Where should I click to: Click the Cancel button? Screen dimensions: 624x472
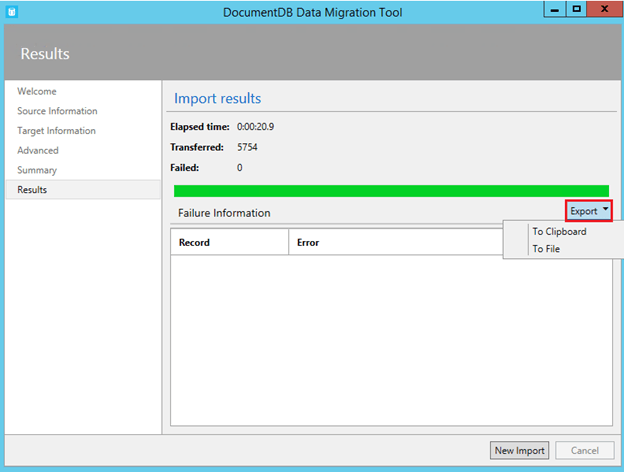(x=584, y=451)
